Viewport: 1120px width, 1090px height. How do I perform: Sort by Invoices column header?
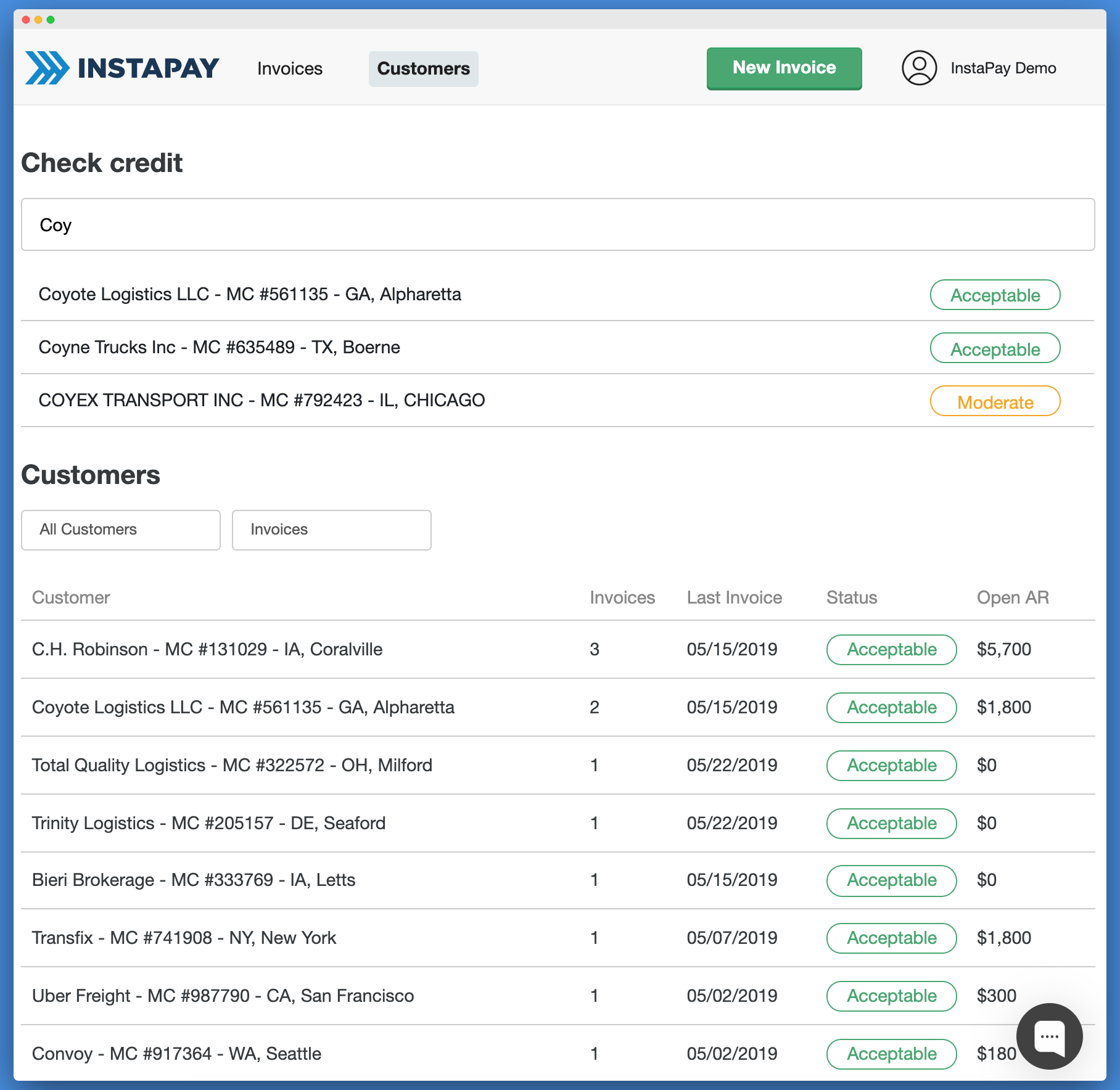tap(622, 597)
